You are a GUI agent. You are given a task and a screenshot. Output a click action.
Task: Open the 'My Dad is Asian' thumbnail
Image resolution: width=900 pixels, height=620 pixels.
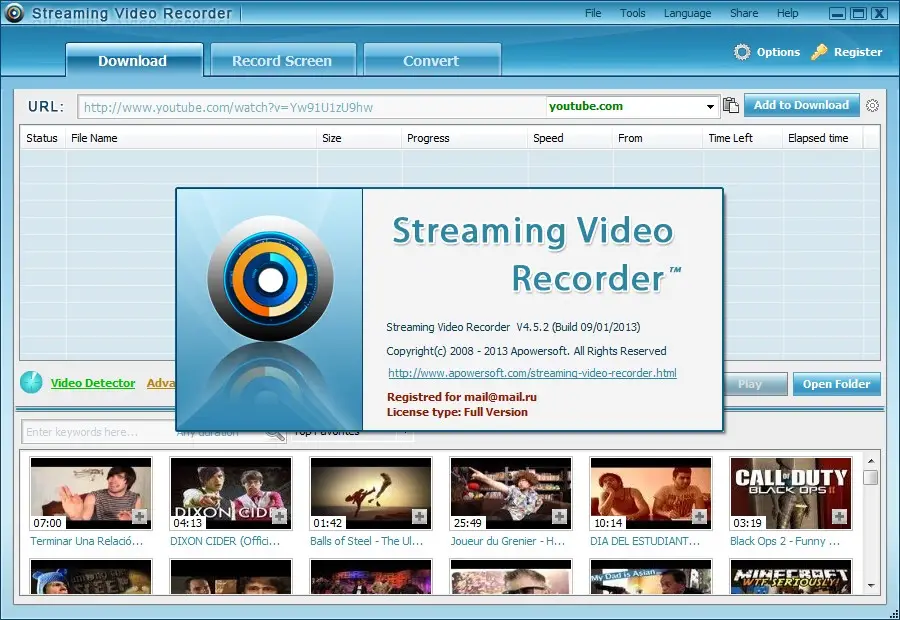pos(651,576)
